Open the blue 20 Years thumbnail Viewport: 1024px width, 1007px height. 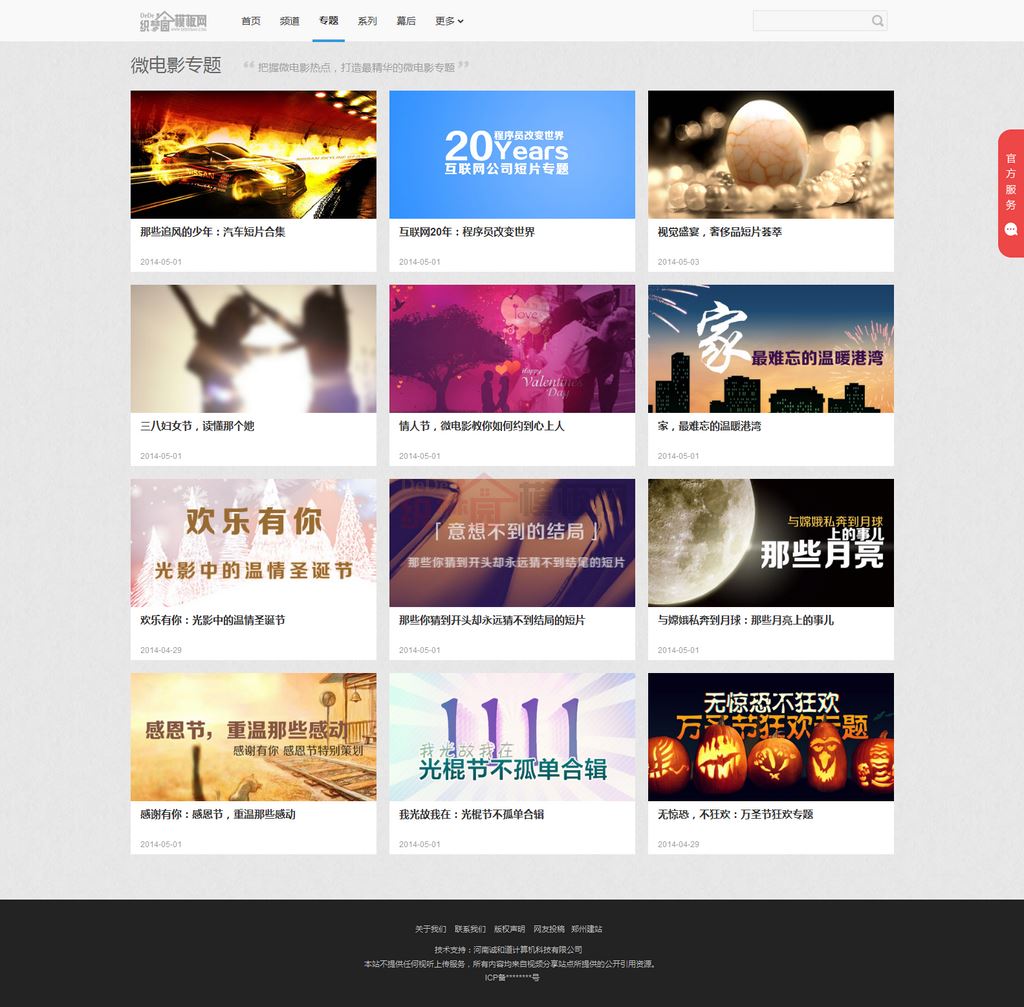512,154
